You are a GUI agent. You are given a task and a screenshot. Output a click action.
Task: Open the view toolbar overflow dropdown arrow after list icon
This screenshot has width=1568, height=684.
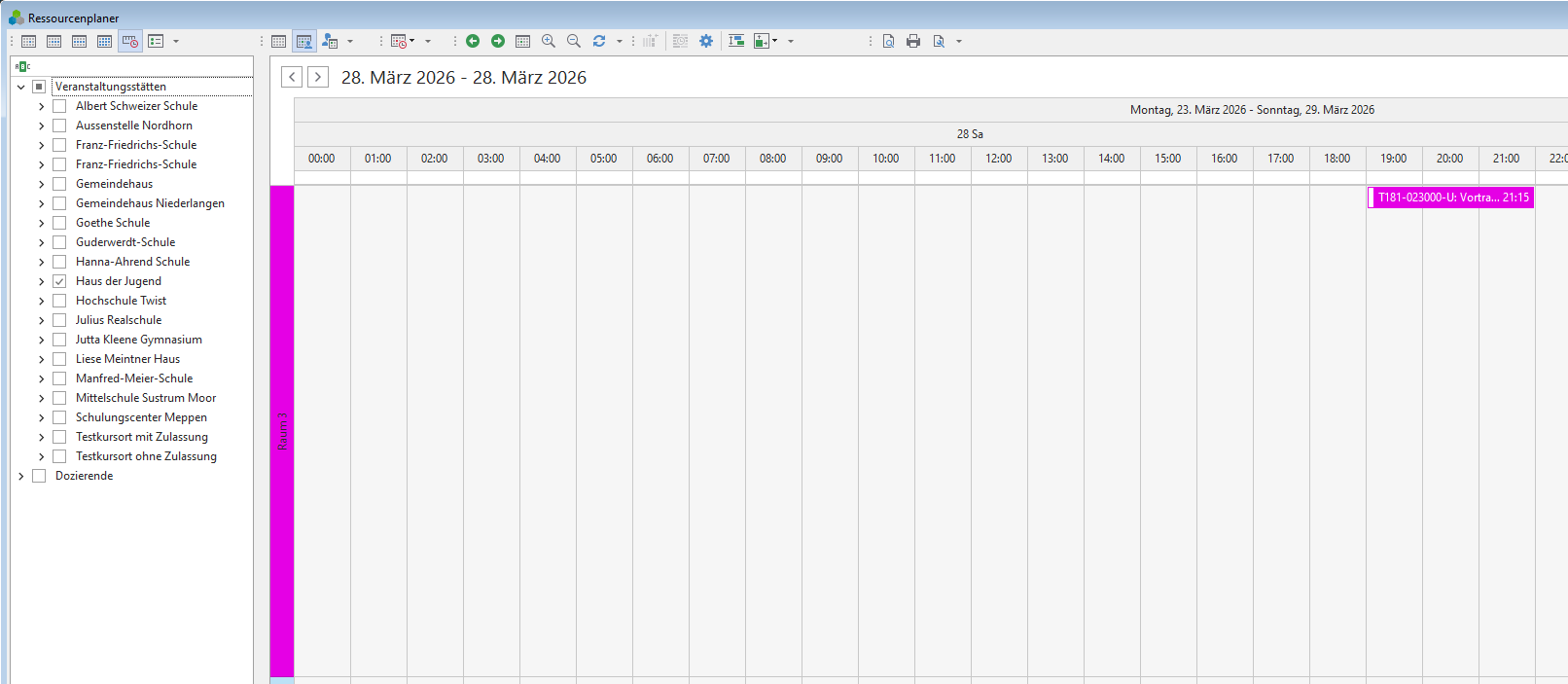pos(176,41)
